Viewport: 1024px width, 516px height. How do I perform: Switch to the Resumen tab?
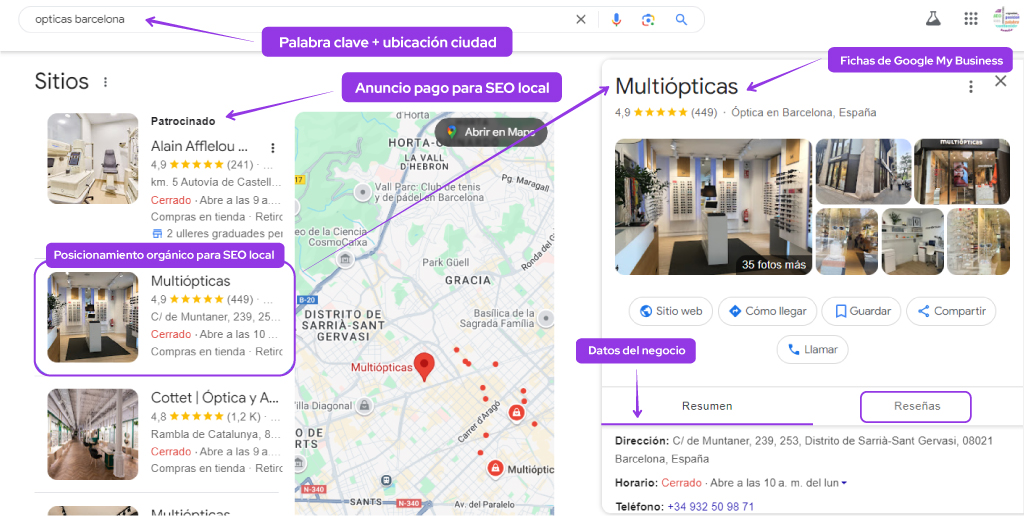click(707, 406)
